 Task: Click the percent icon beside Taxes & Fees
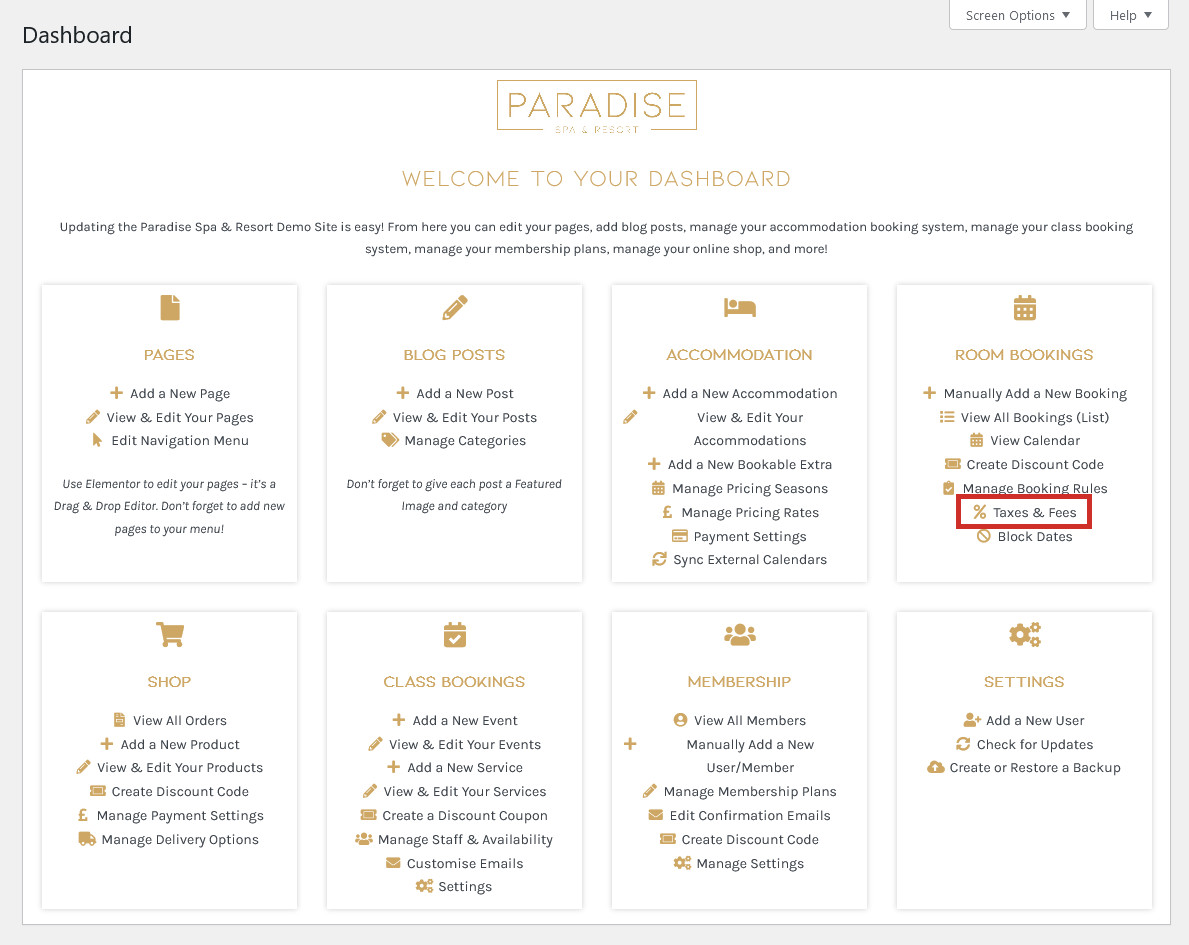980,513
